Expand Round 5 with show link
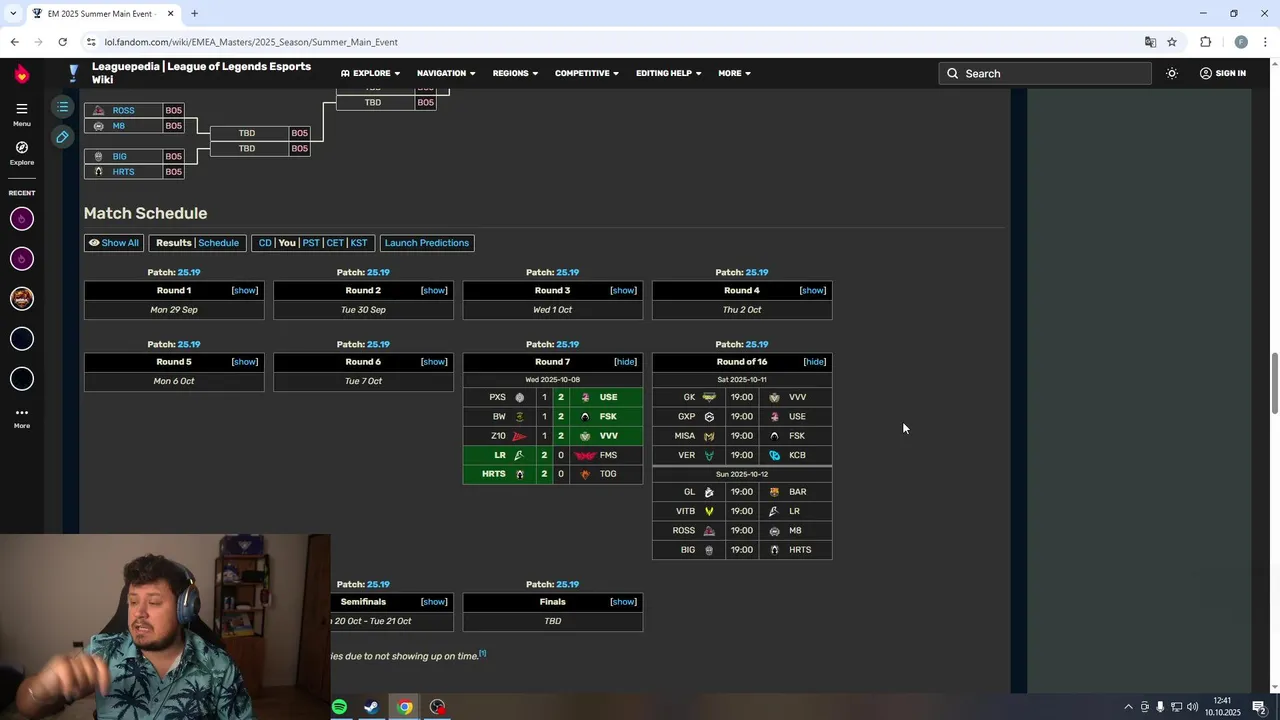 click(245, 362)
